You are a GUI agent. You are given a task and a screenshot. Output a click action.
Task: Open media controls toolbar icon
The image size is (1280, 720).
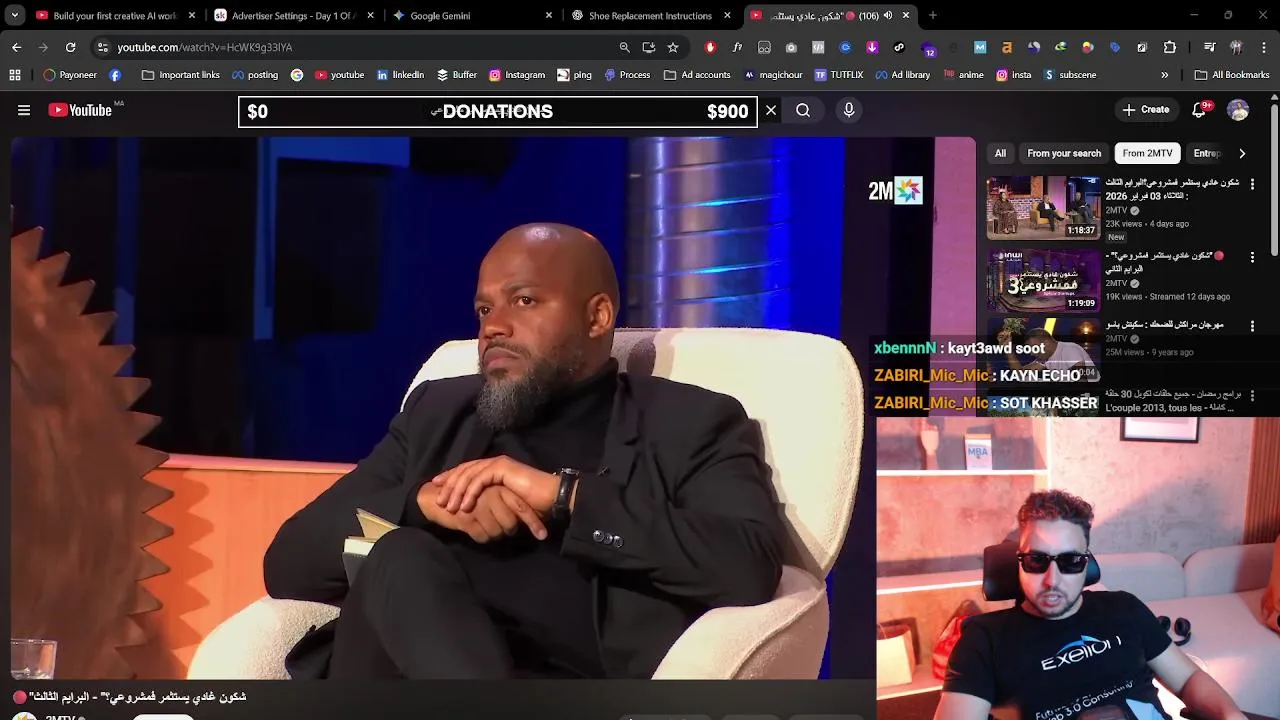(1209, 47)
